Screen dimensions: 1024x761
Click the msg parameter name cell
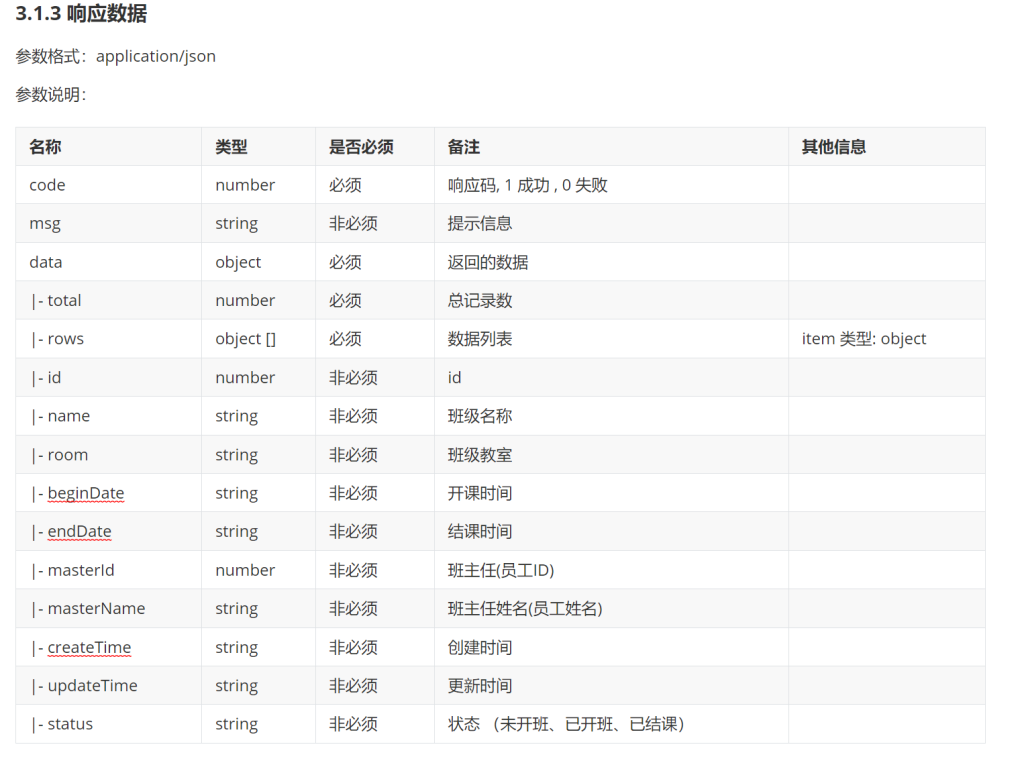45,224
